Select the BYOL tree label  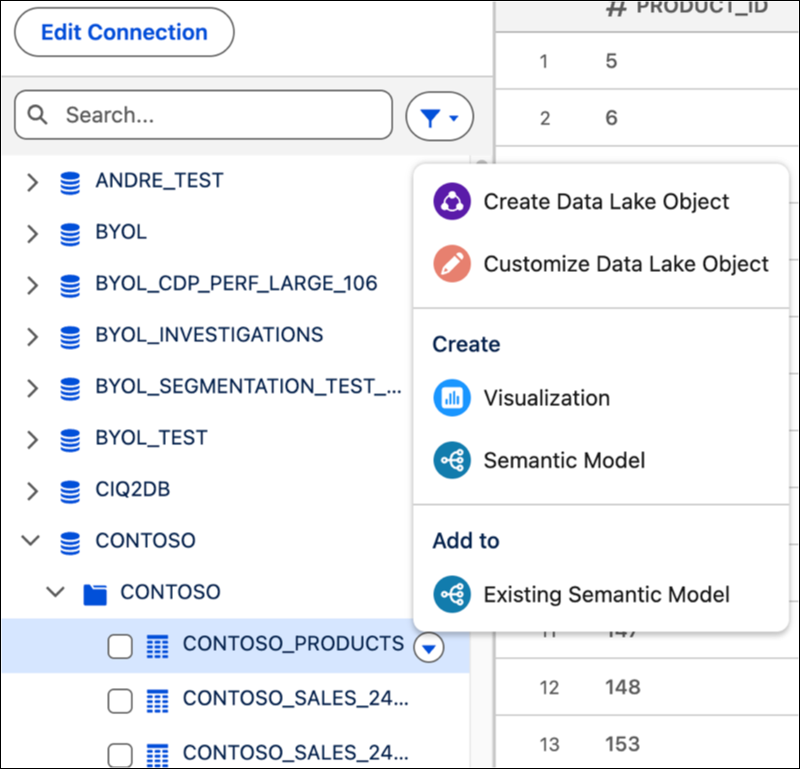click(121, 232)
